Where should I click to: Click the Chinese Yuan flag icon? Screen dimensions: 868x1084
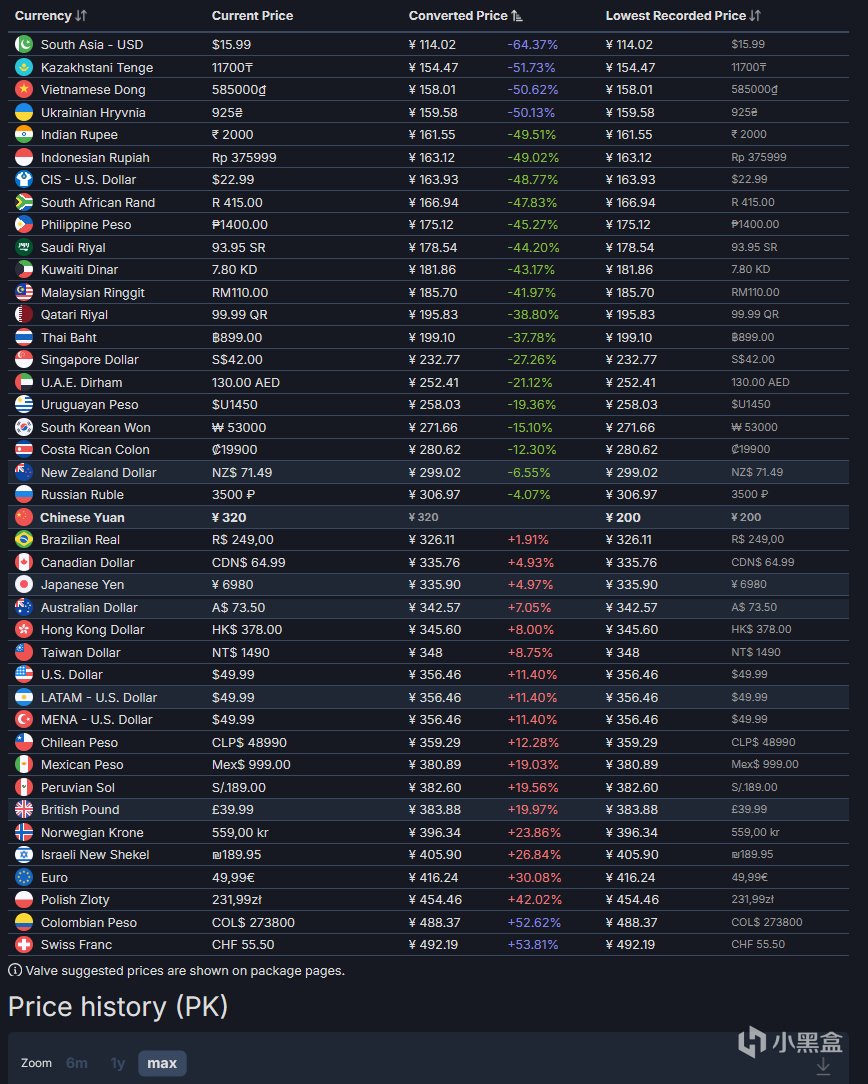[x=24, y=517]
